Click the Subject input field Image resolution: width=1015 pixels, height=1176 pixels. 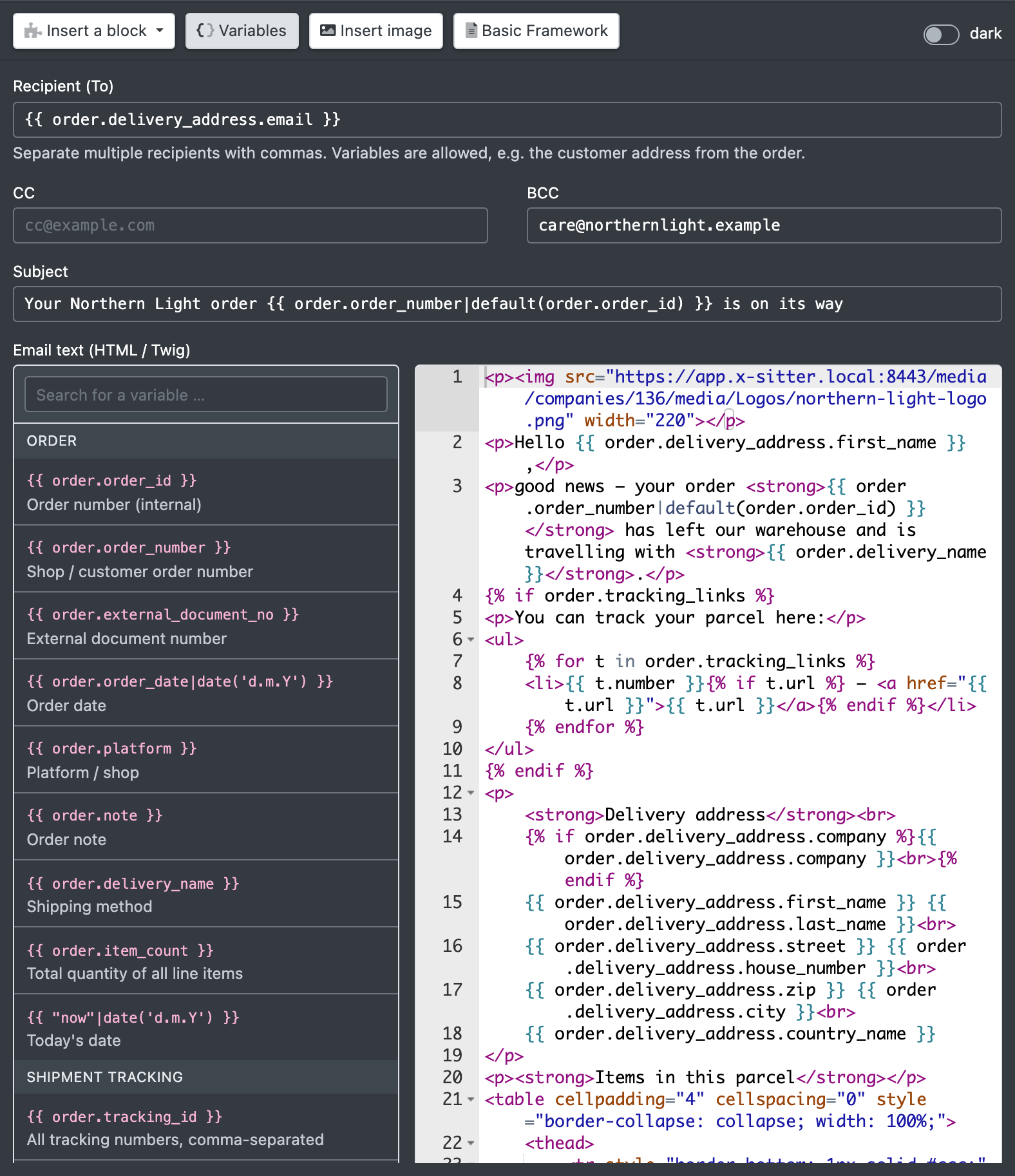507,304
